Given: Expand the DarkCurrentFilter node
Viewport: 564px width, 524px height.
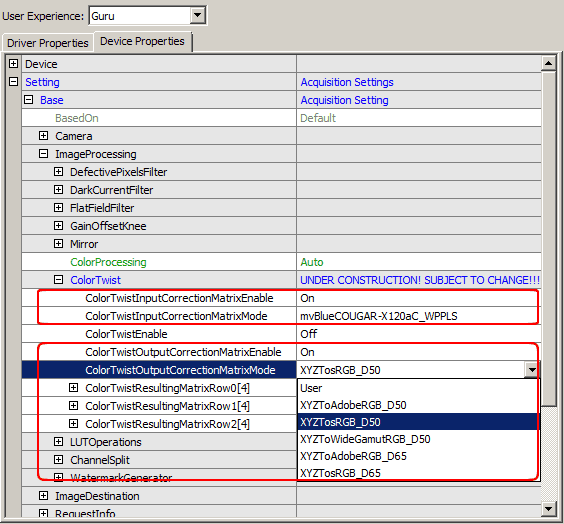Looking at the screenshot, I should click(x=59, y=190).
